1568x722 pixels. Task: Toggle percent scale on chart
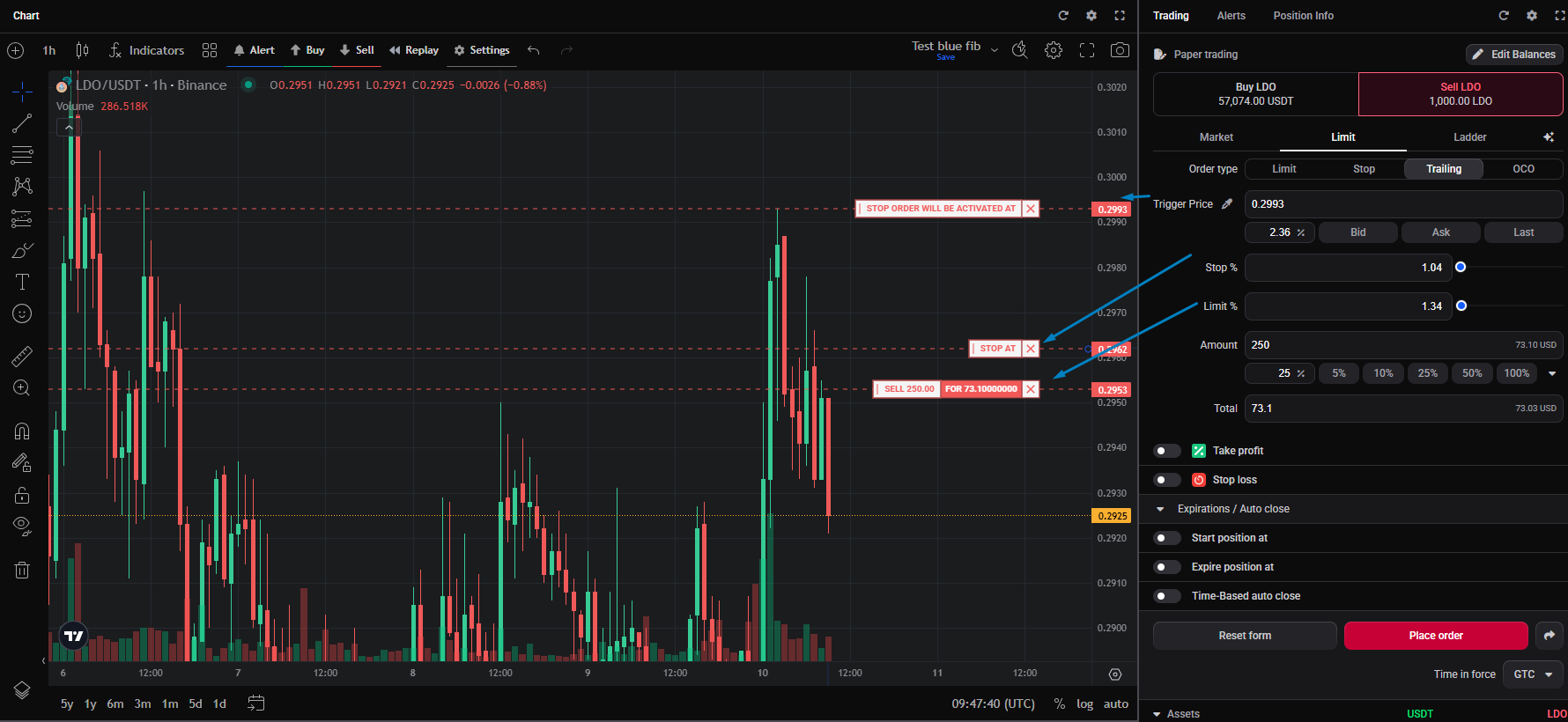pos(1060,704)
